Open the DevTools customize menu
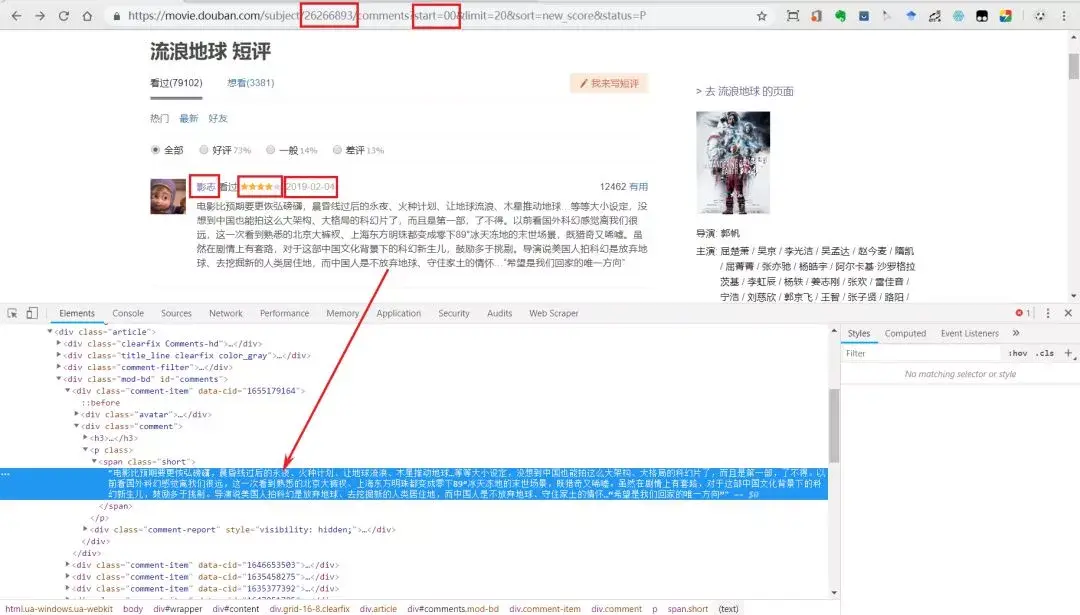The height and width of the screenshot is (615, 1080). [1048, 313]
